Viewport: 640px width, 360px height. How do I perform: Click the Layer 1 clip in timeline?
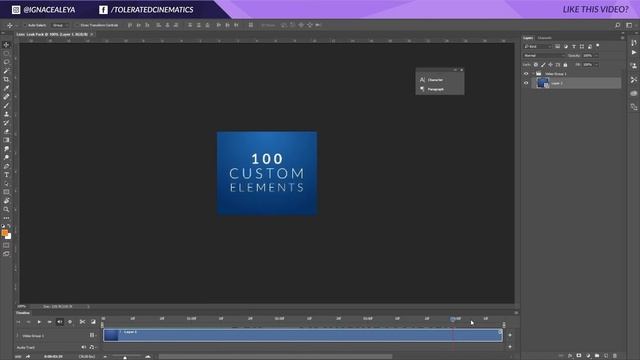click(302, 335)
